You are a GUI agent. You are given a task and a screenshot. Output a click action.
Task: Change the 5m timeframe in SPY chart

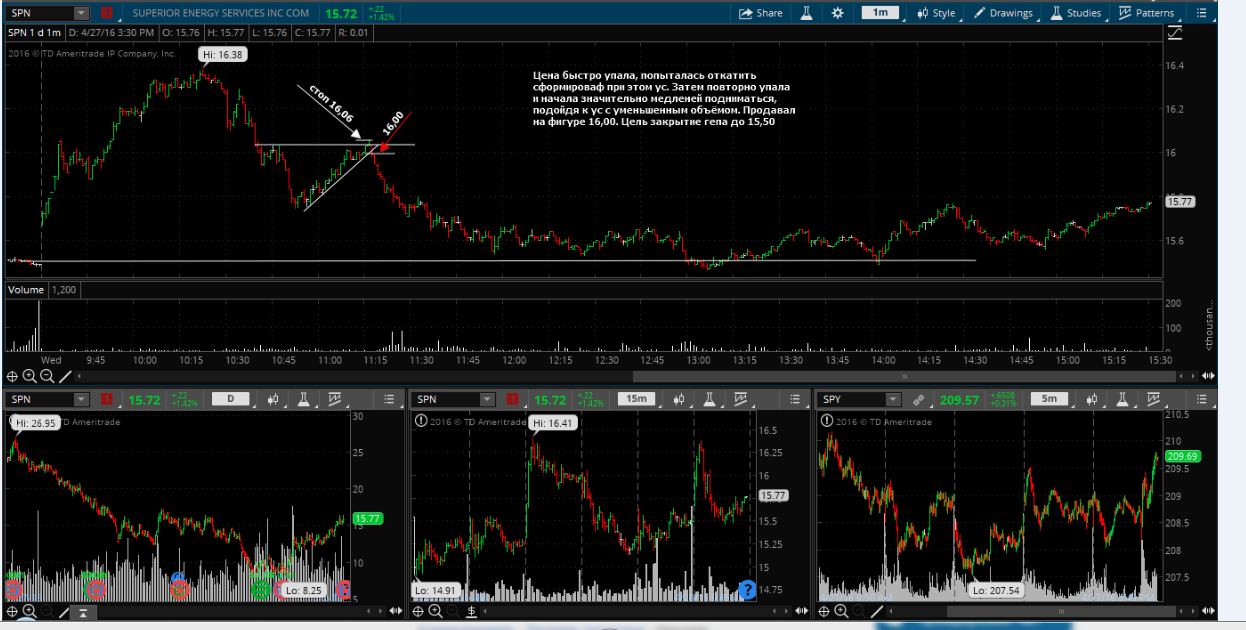(x=1049, y=400)
